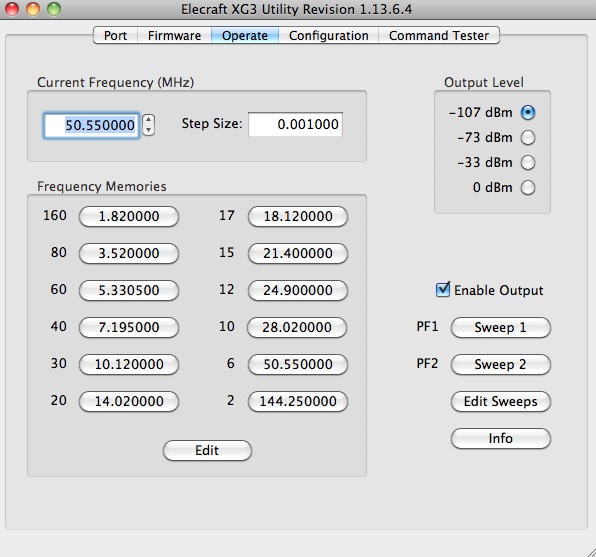Click the Step Size input field
Image resolution: width=596 pixels, height=557 pixels.
(x=295, y=124)
